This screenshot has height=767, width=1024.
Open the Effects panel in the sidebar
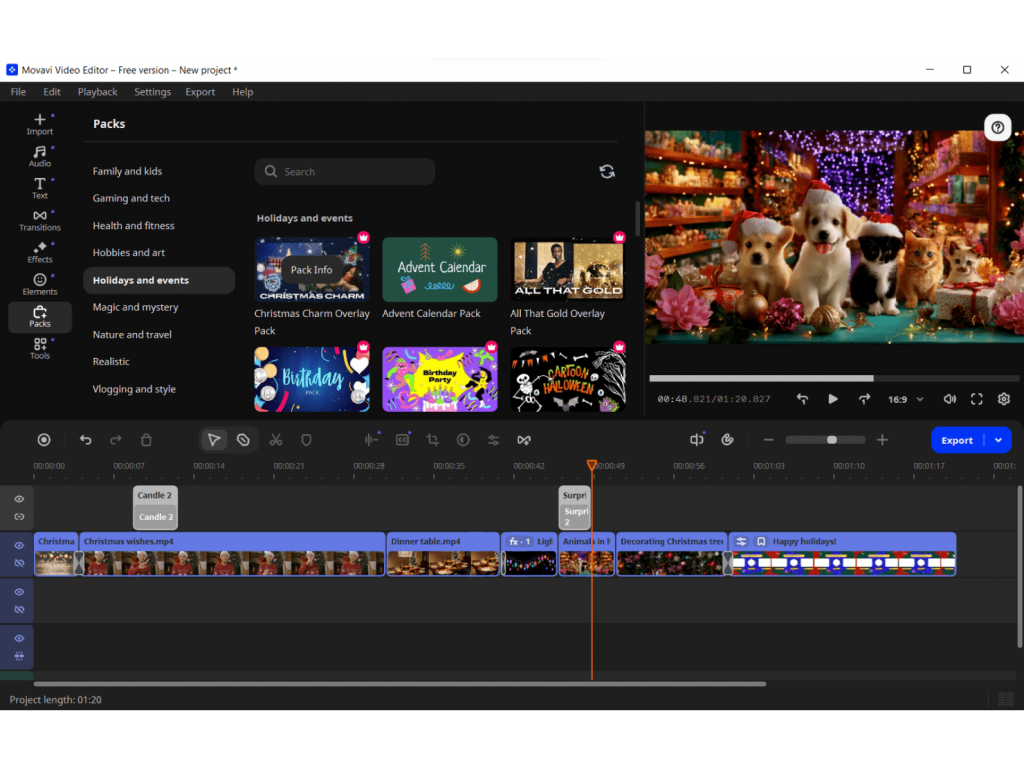pos(40,252)
